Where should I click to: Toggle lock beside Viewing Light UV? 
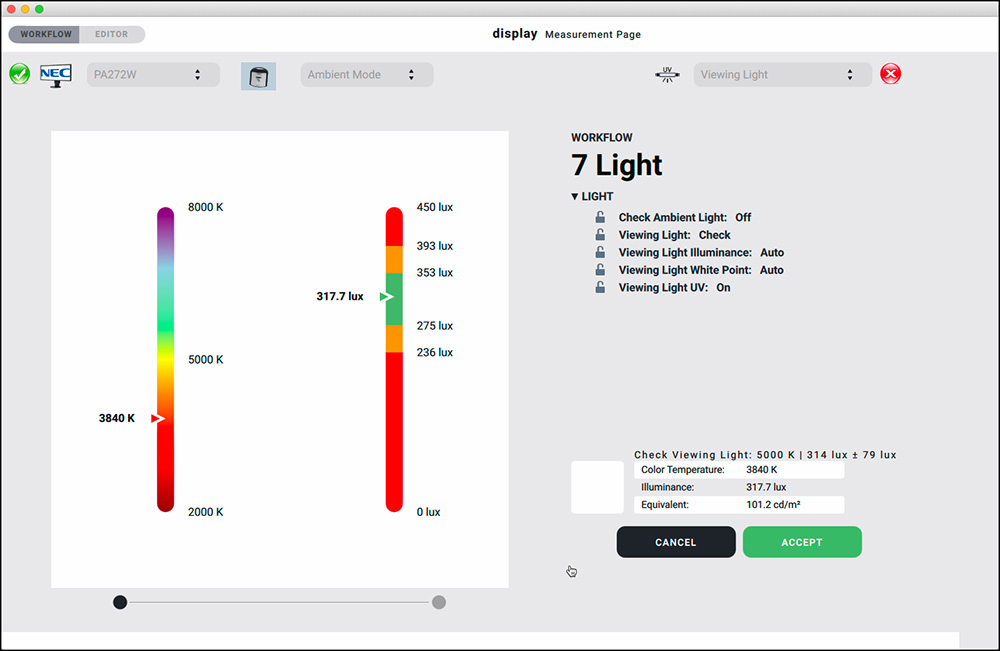coord(600,288)
